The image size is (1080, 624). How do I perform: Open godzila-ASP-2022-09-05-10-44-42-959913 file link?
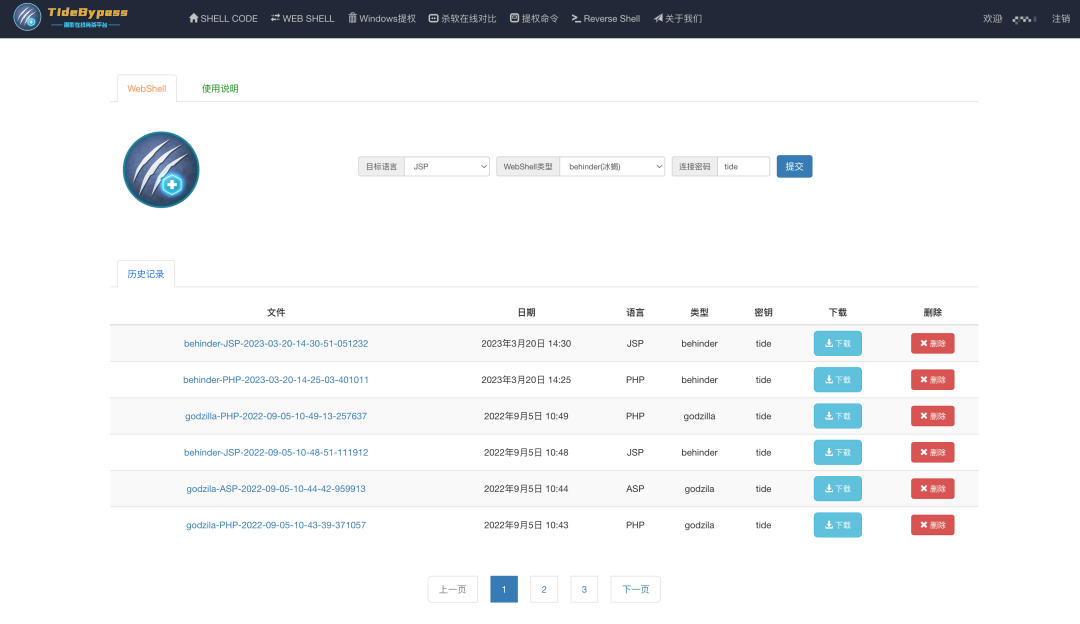pos(276,489)
